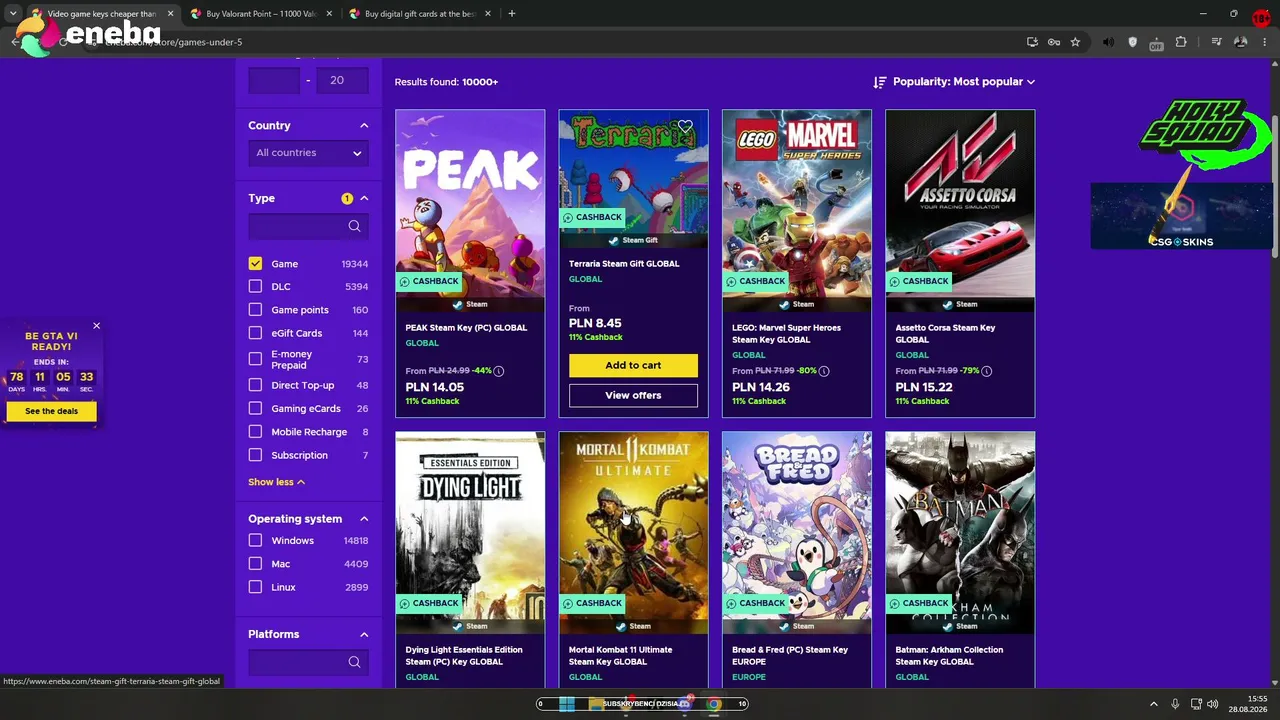
Task: Click Show less in Type filter
Action: coord(276,482)
